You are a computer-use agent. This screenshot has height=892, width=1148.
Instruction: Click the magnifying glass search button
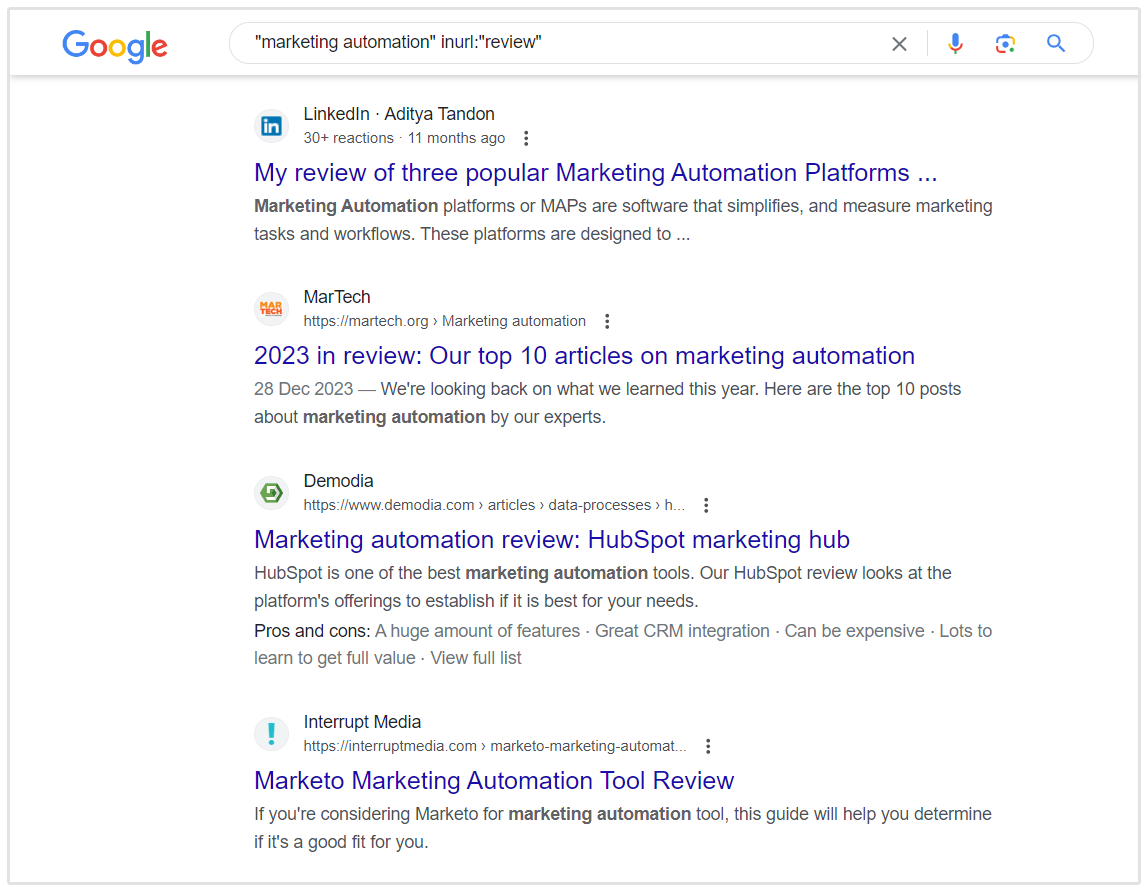[x=1056, y=44]
